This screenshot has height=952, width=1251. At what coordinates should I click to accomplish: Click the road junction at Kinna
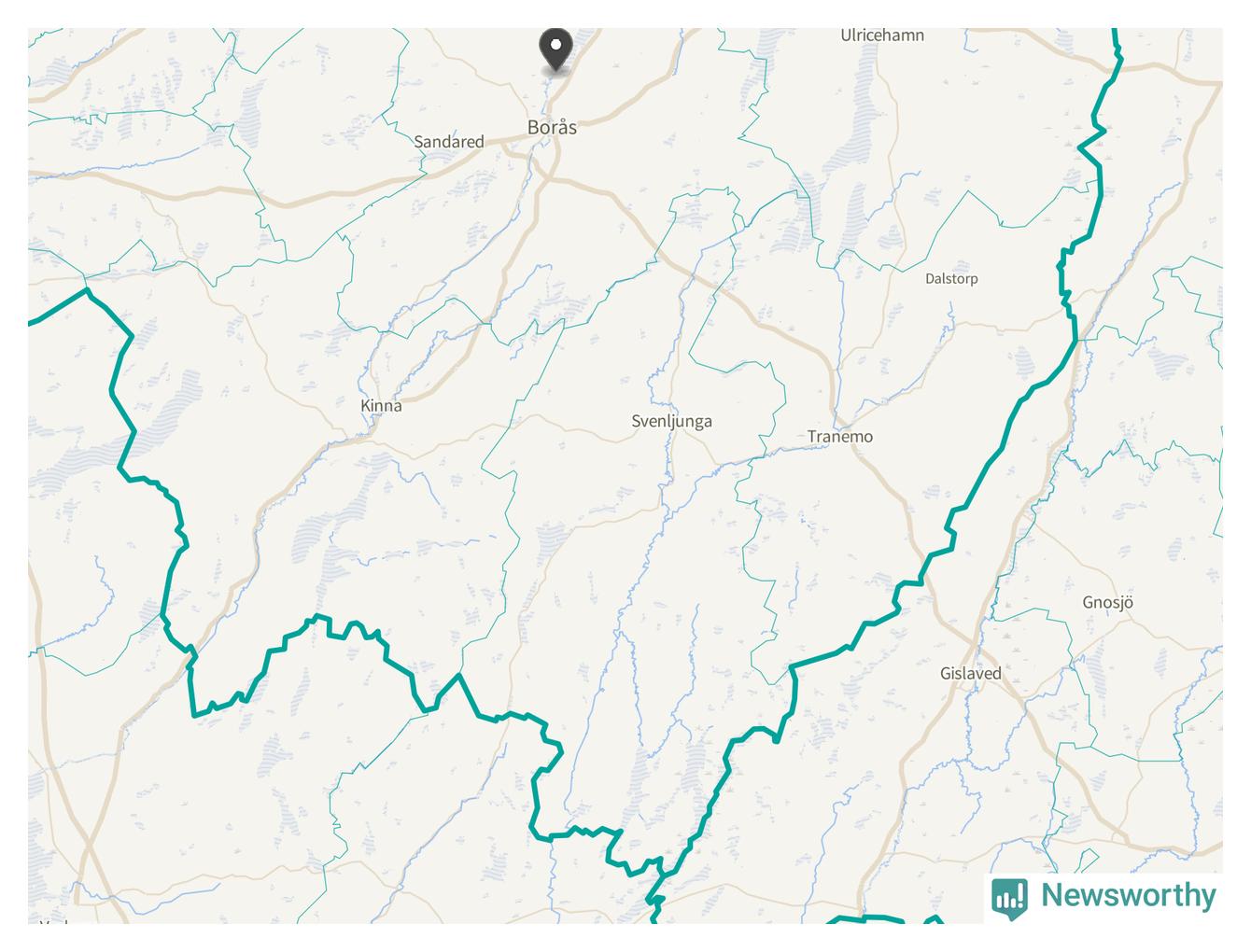(372, 431)
